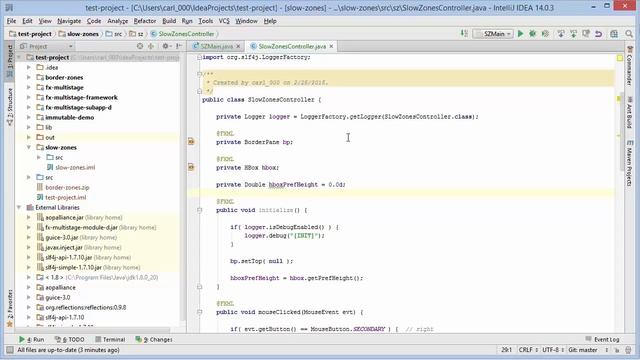Open the Analyze menu
The image size is (640, 360).
coord(118,21)
